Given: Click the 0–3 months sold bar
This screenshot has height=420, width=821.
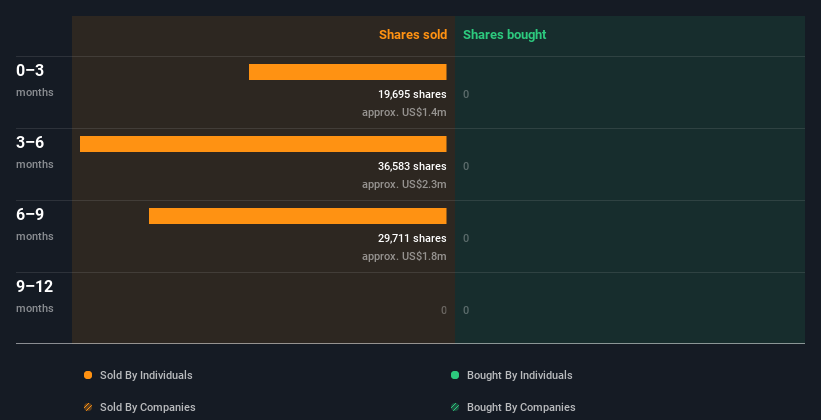Looking at the screenshot, I should [x=348, y=72].
